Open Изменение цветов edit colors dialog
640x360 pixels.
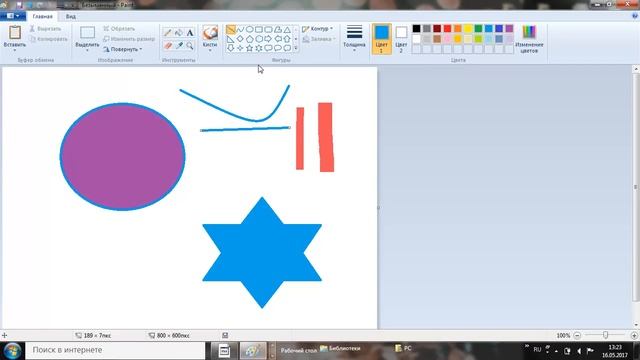(529, 39)
